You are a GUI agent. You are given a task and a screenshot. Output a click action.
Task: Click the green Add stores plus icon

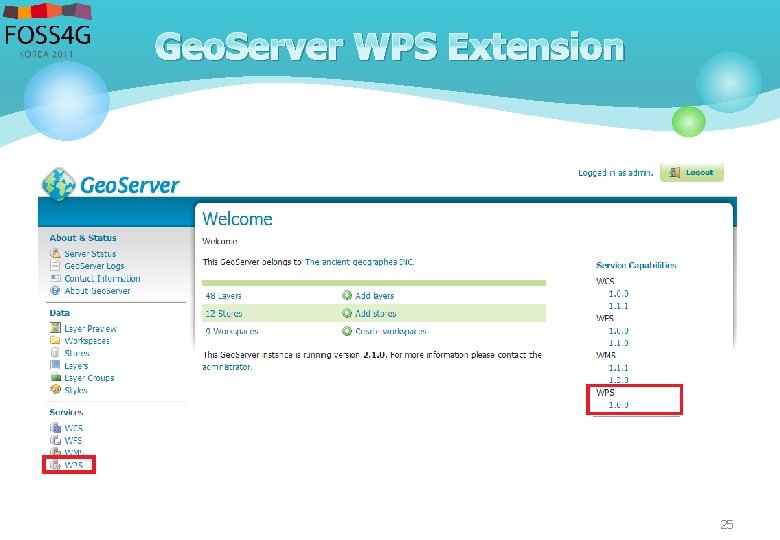coord(347,313)
